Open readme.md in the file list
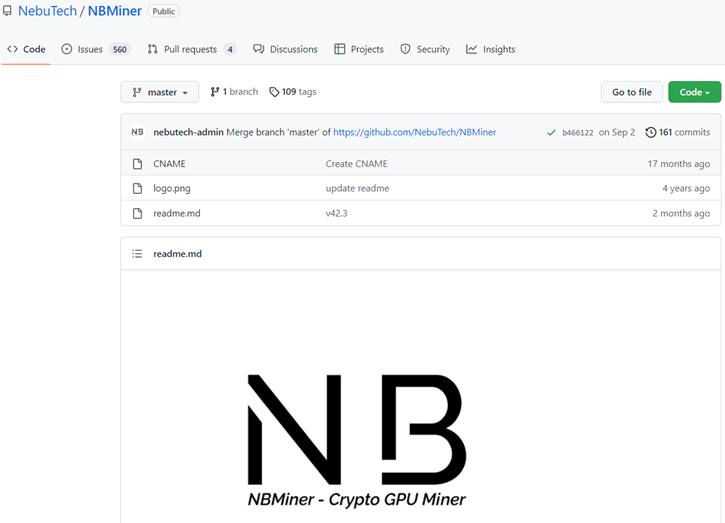This screenshot has height=523, width=725. click(x=177, y=213)
